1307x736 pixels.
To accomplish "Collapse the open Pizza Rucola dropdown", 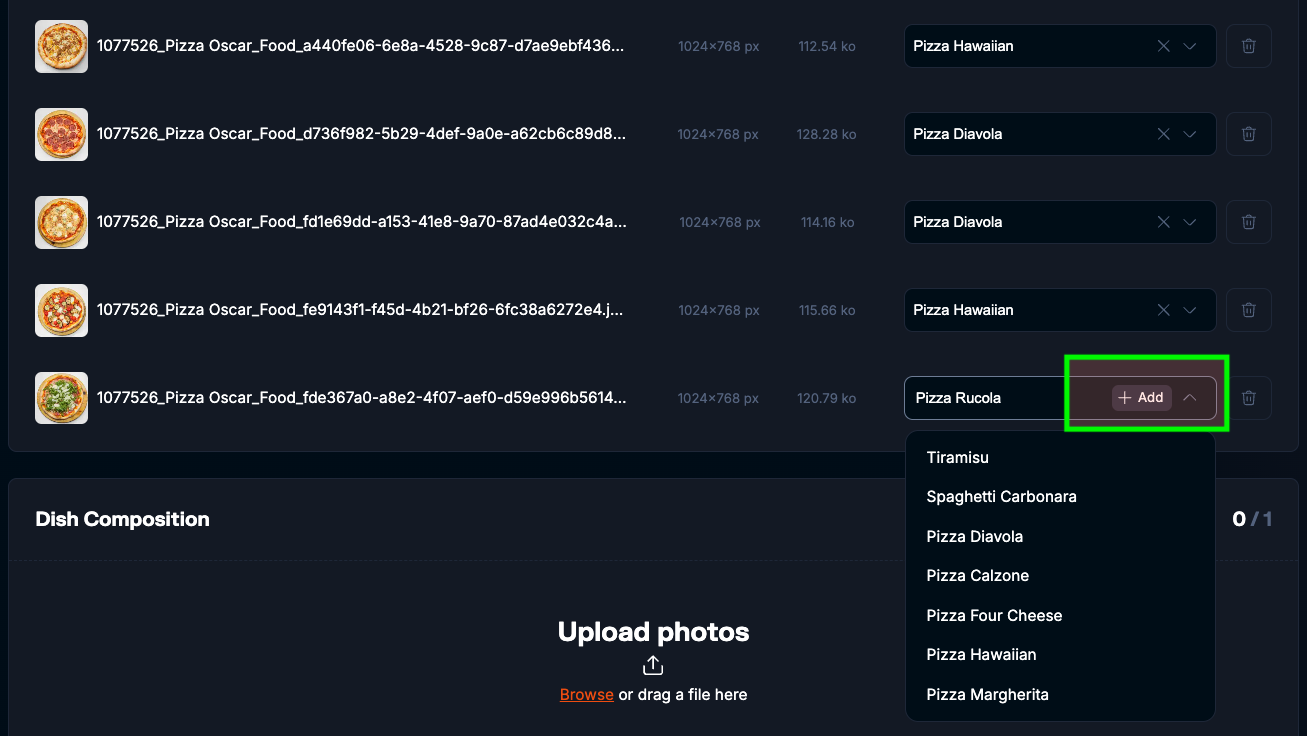I will pos(1190,397).
